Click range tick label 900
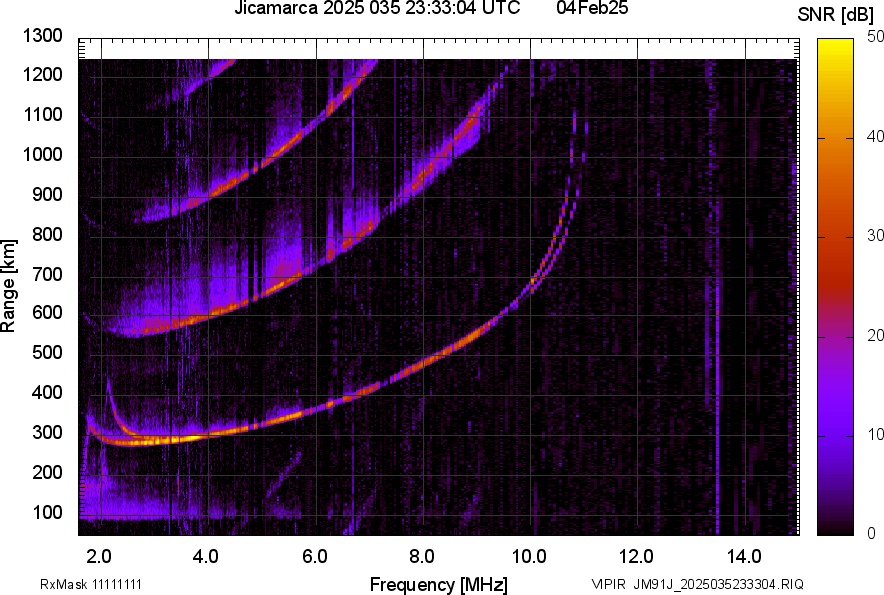 (x=47, y=194)
